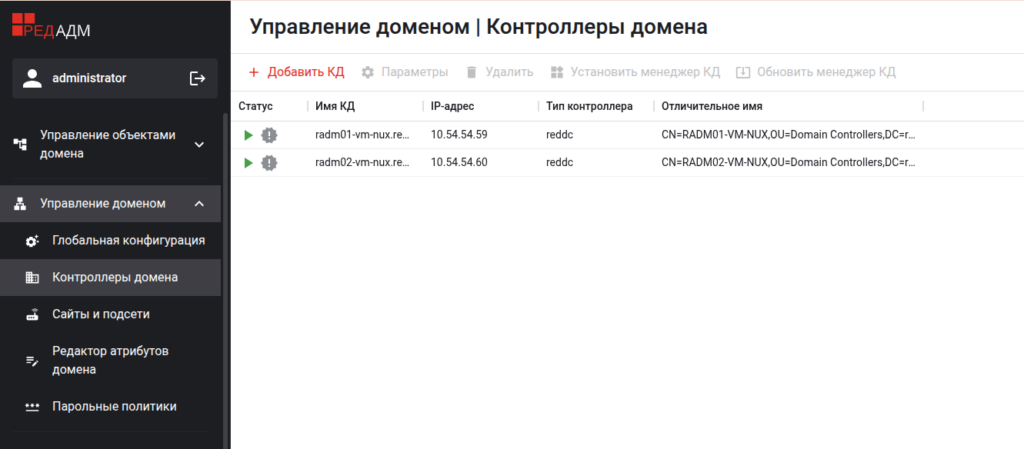The height and width of the screenshot is (449, 1024).
Task: Click Установить менеджер КД button label
Action: pyautogui.click(x=645, y=72)
